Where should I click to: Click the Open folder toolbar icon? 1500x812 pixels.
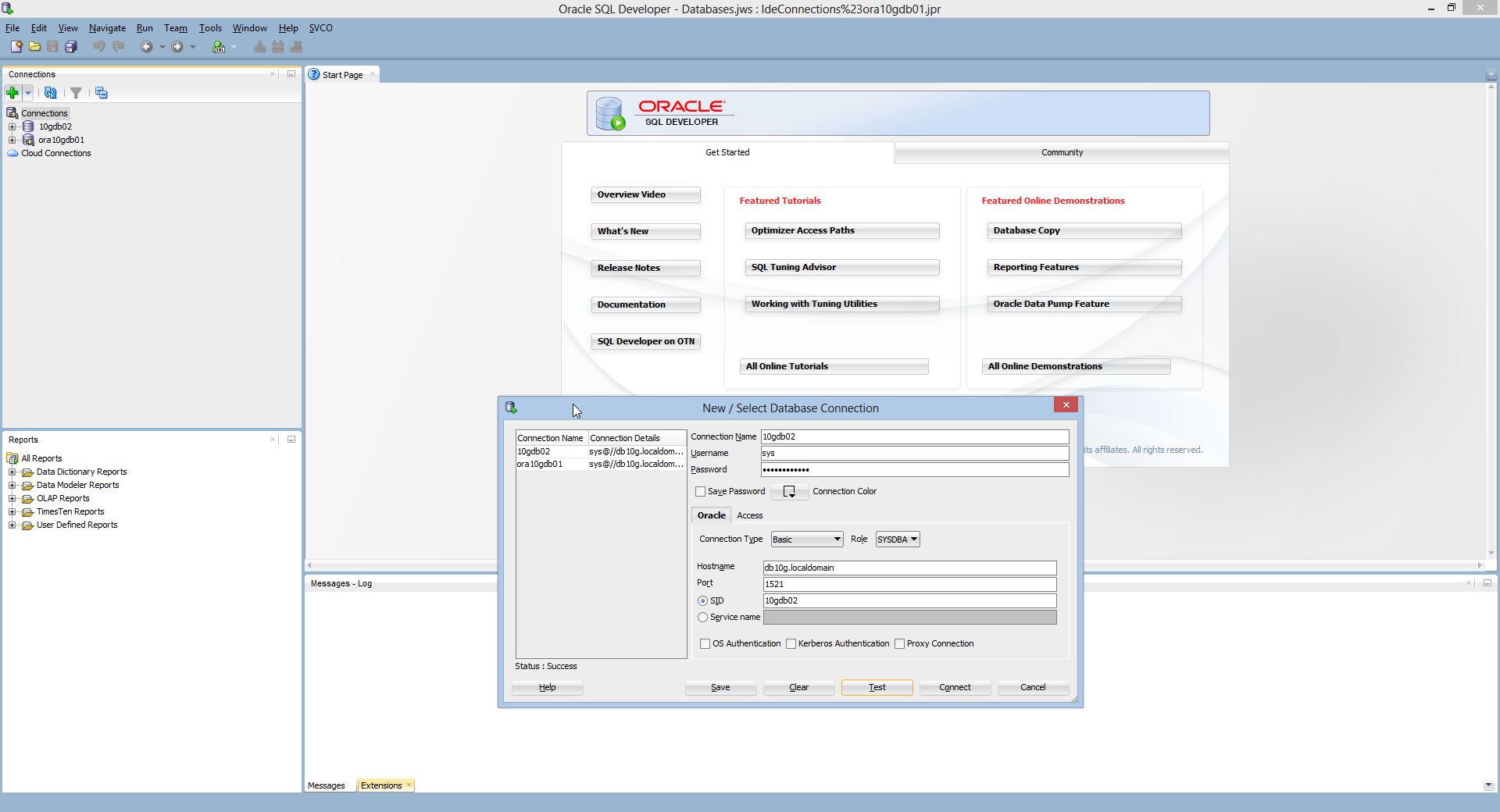34,47
